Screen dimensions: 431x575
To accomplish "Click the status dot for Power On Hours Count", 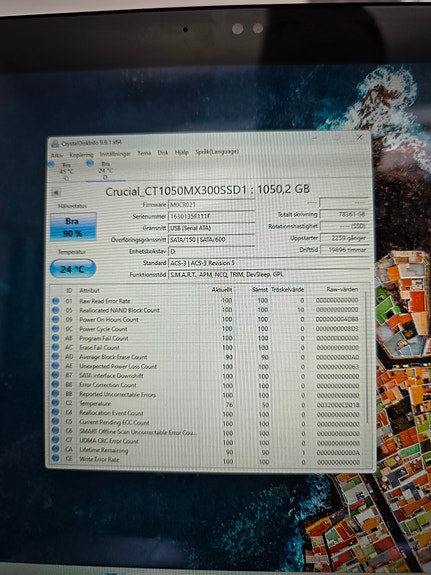I will [x=55, y=319].
